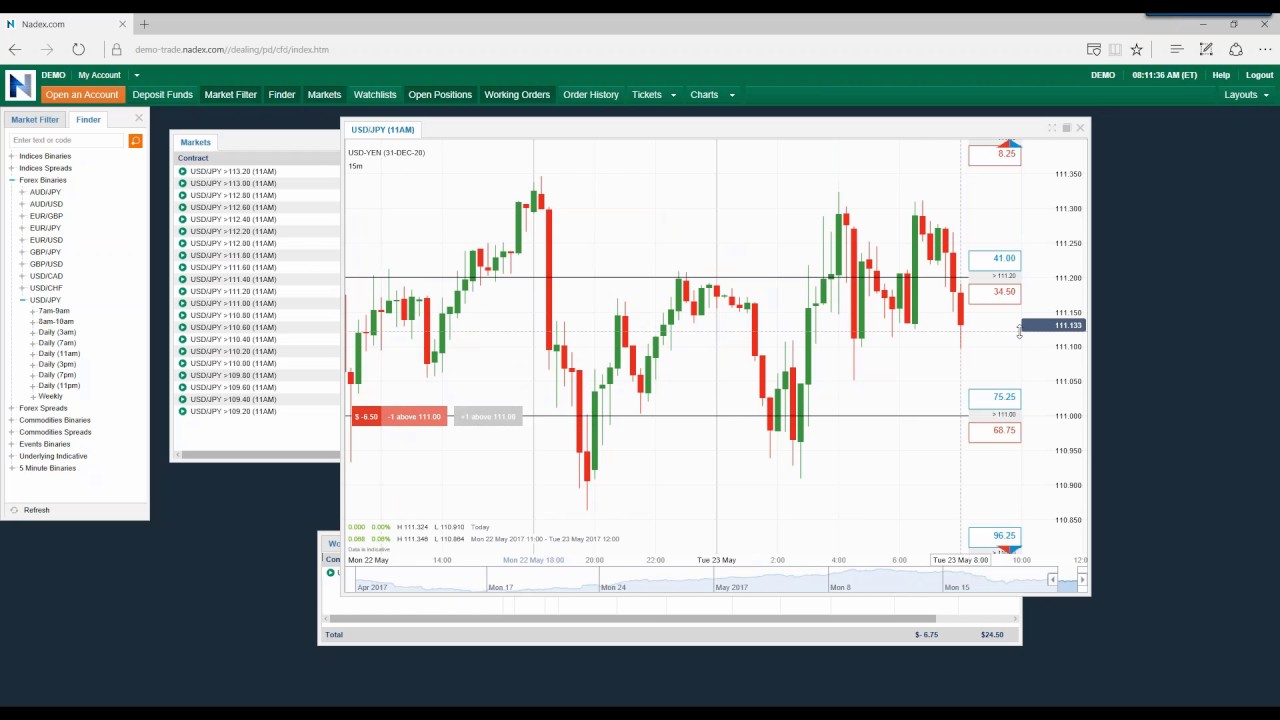Screen dimensions: 1280x720
Task: Select the USD/JPY (11AM) chart tab
Action: tap(383, 130)
